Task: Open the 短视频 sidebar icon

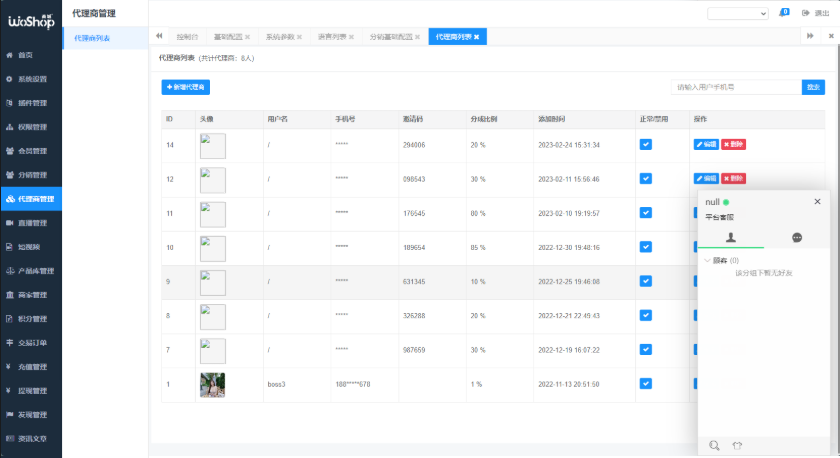Action: tap(9, 247)
